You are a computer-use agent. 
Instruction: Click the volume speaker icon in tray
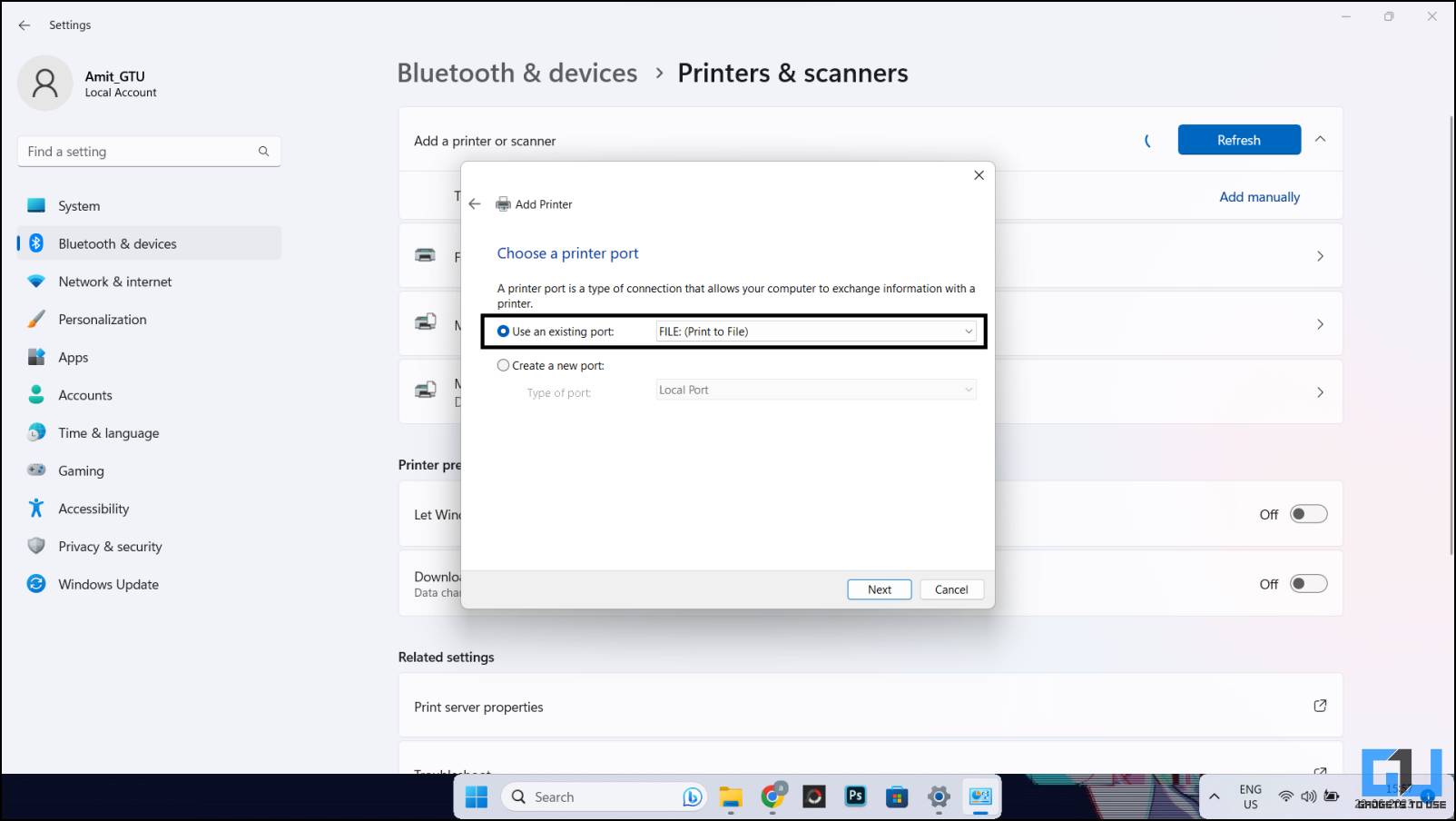click(1308, 796)
